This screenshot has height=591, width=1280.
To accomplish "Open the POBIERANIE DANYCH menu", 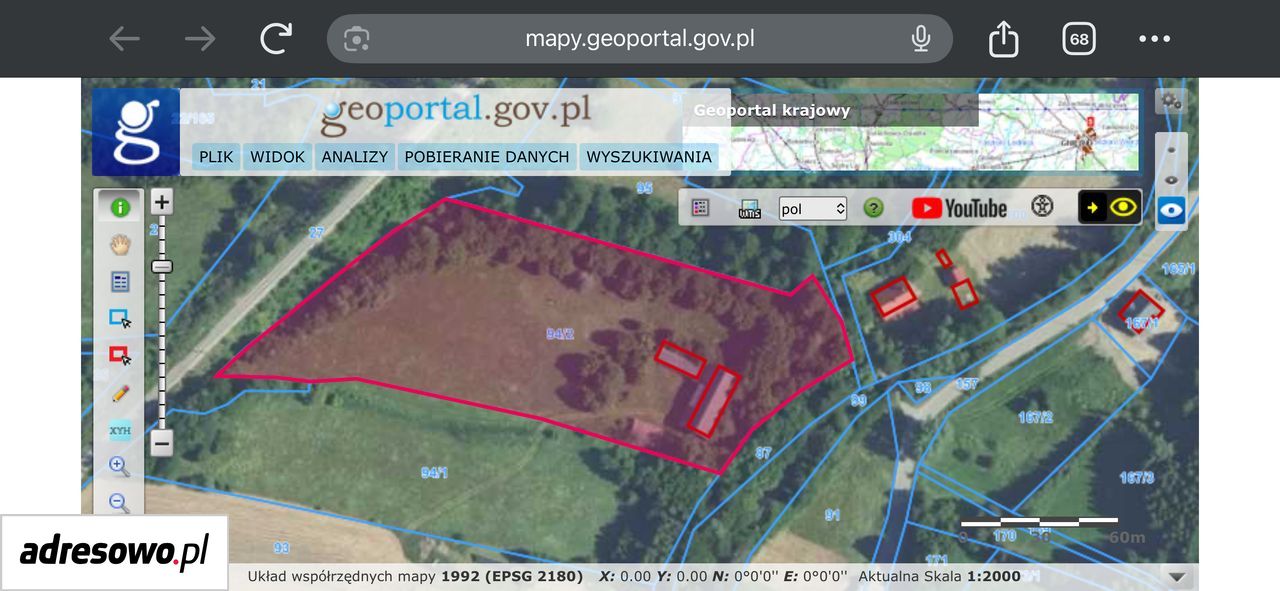I will pyautogui.click(x=487, y=157).
